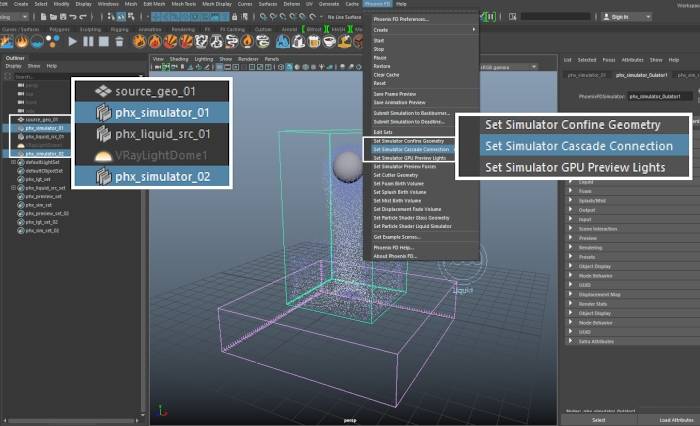
Task: Expand the Output section
Action: click(570, 209)
